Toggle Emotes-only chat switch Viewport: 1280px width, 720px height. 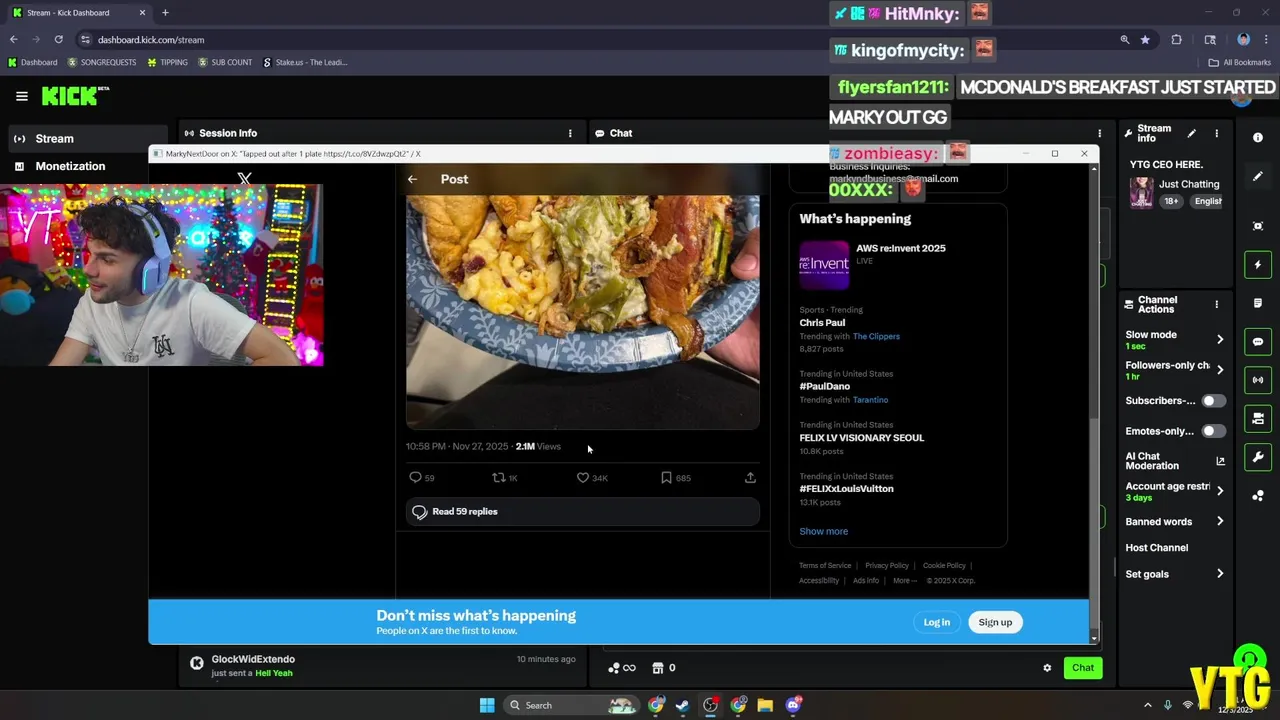(x=1213, y=431)
